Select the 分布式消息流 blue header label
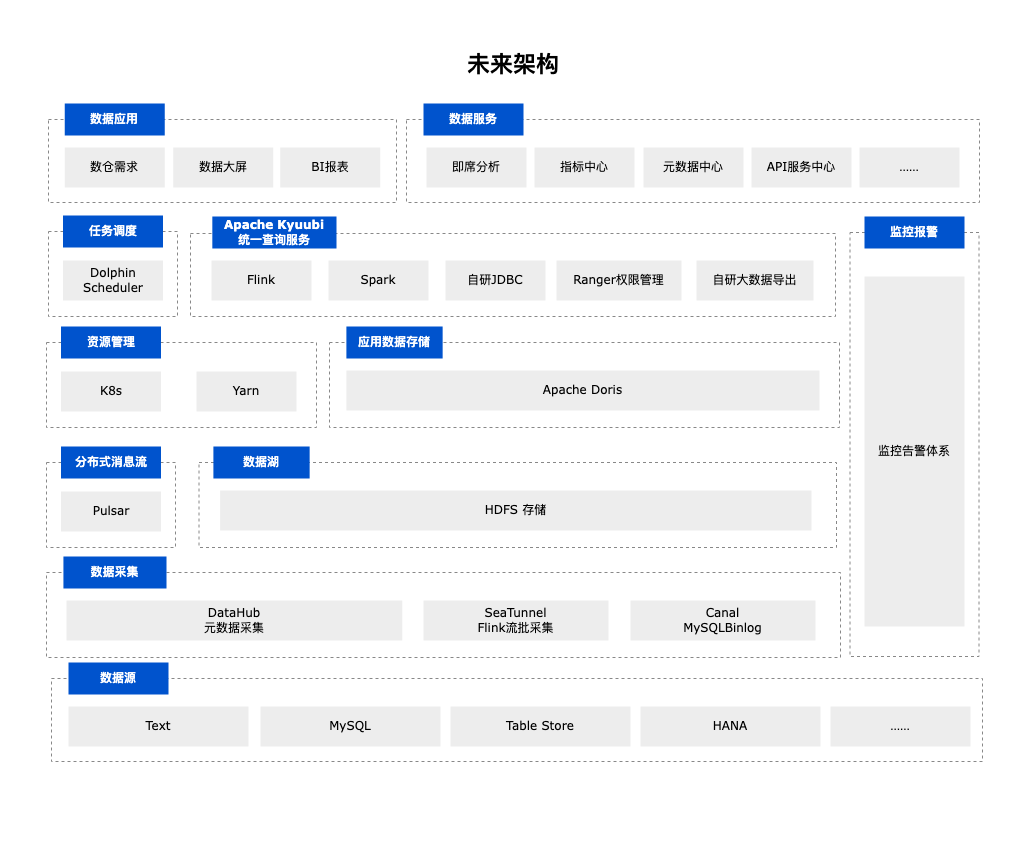This screenshot has width=1023, height=843. pos(110,462)
